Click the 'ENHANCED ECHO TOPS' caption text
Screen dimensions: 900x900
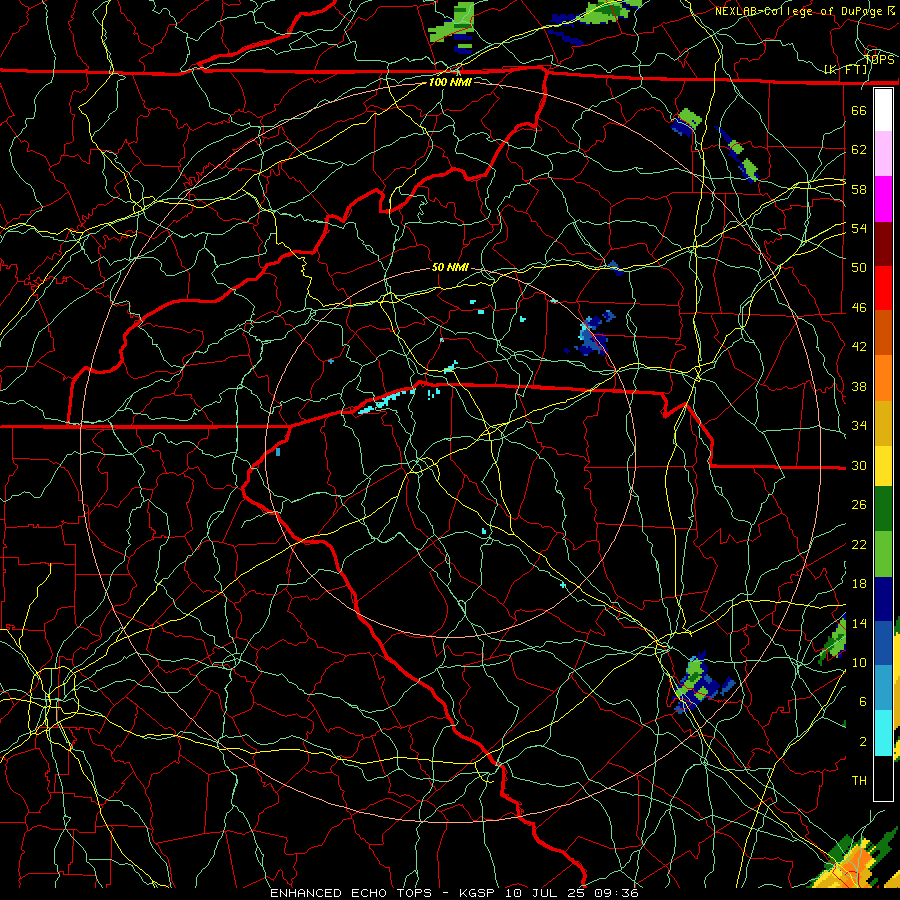coord(351,893)
